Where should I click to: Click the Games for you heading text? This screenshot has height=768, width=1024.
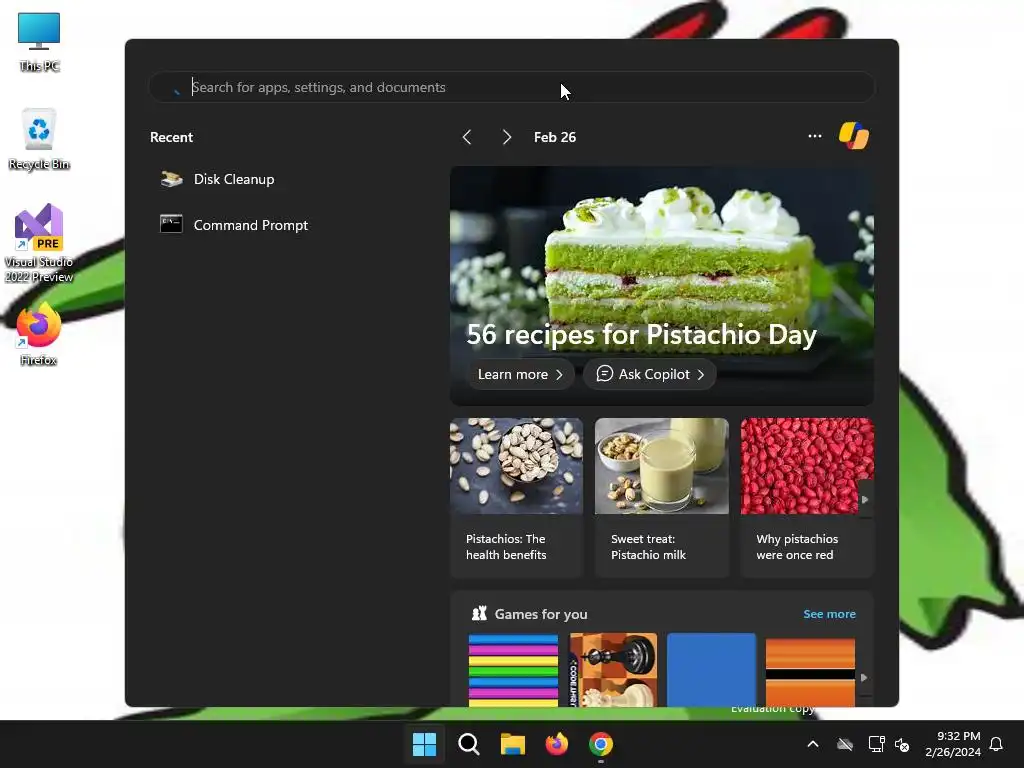pyautogui.click(x=541, y=614)
